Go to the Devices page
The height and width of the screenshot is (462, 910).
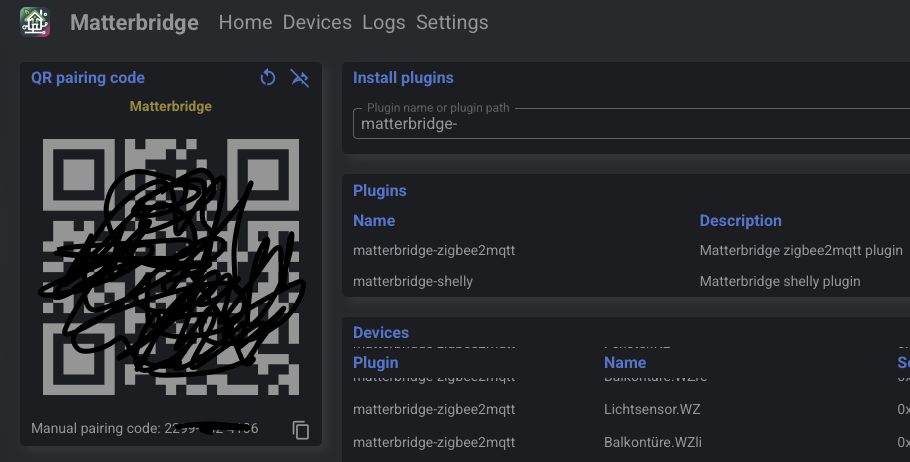point(317,22)
